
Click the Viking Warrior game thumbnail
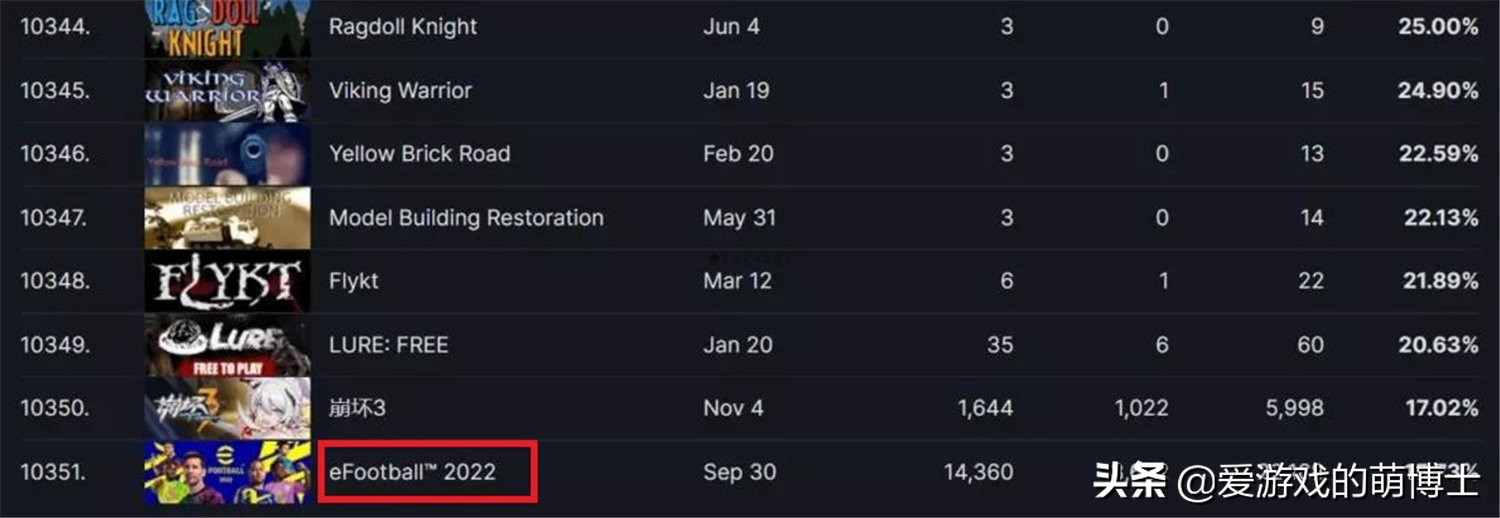click(227, 90)
